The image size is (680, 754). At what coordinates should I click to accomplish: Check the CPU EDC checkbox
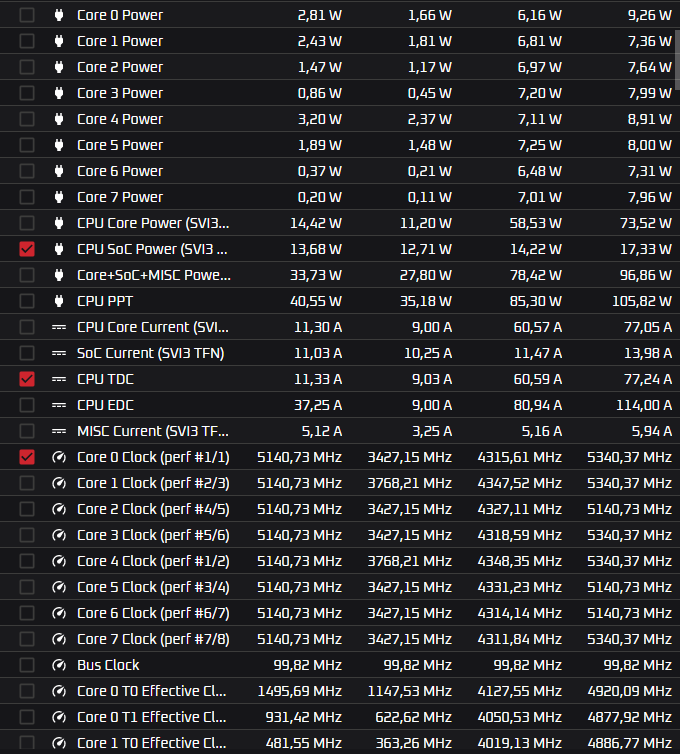pyautogui.click(x=27, y=404)
